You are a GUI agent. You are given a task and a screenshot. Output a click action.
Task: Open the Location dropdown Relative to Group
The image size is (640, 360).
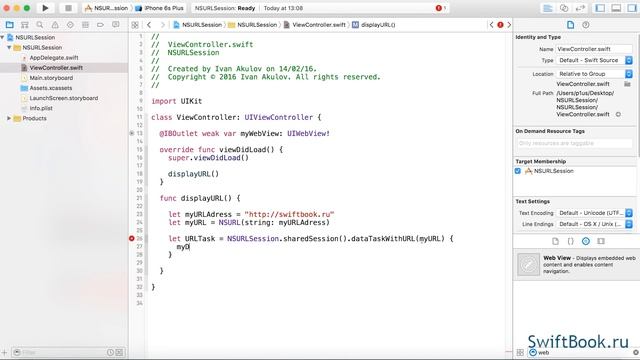click(594, 74)
